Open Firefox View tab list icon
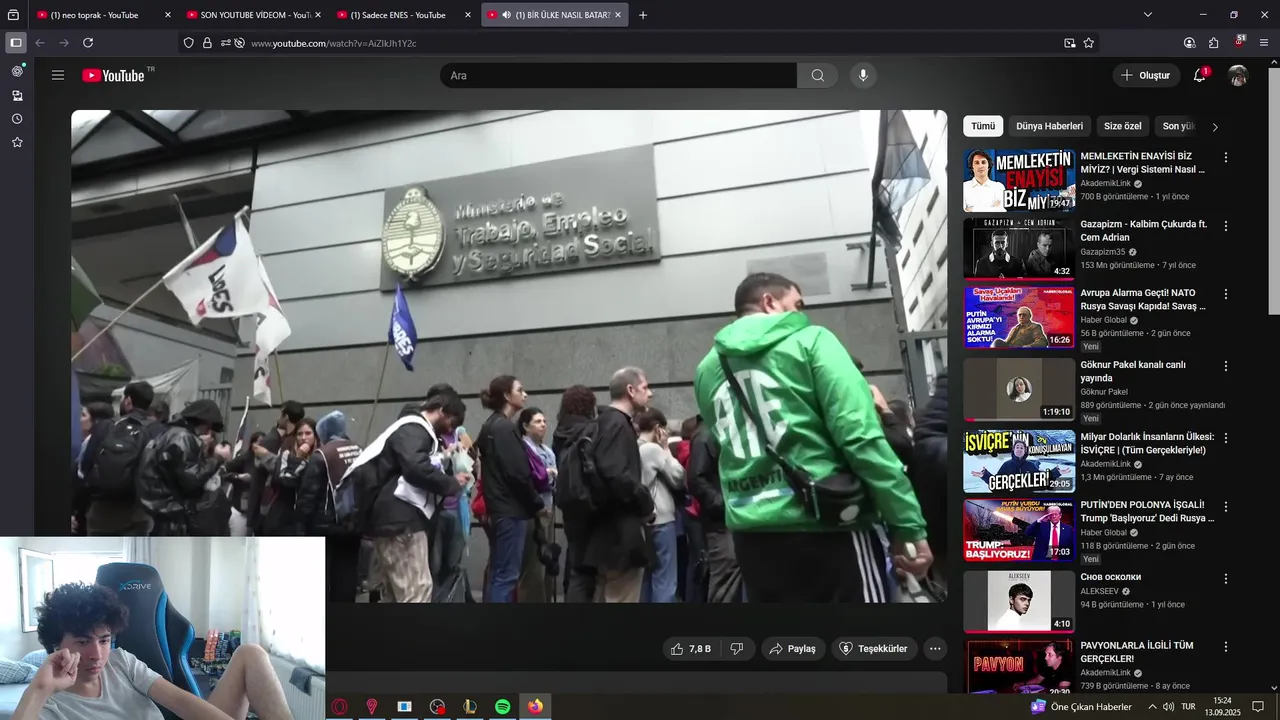Viewport: 1280px width, 720px height. (13, 15)
